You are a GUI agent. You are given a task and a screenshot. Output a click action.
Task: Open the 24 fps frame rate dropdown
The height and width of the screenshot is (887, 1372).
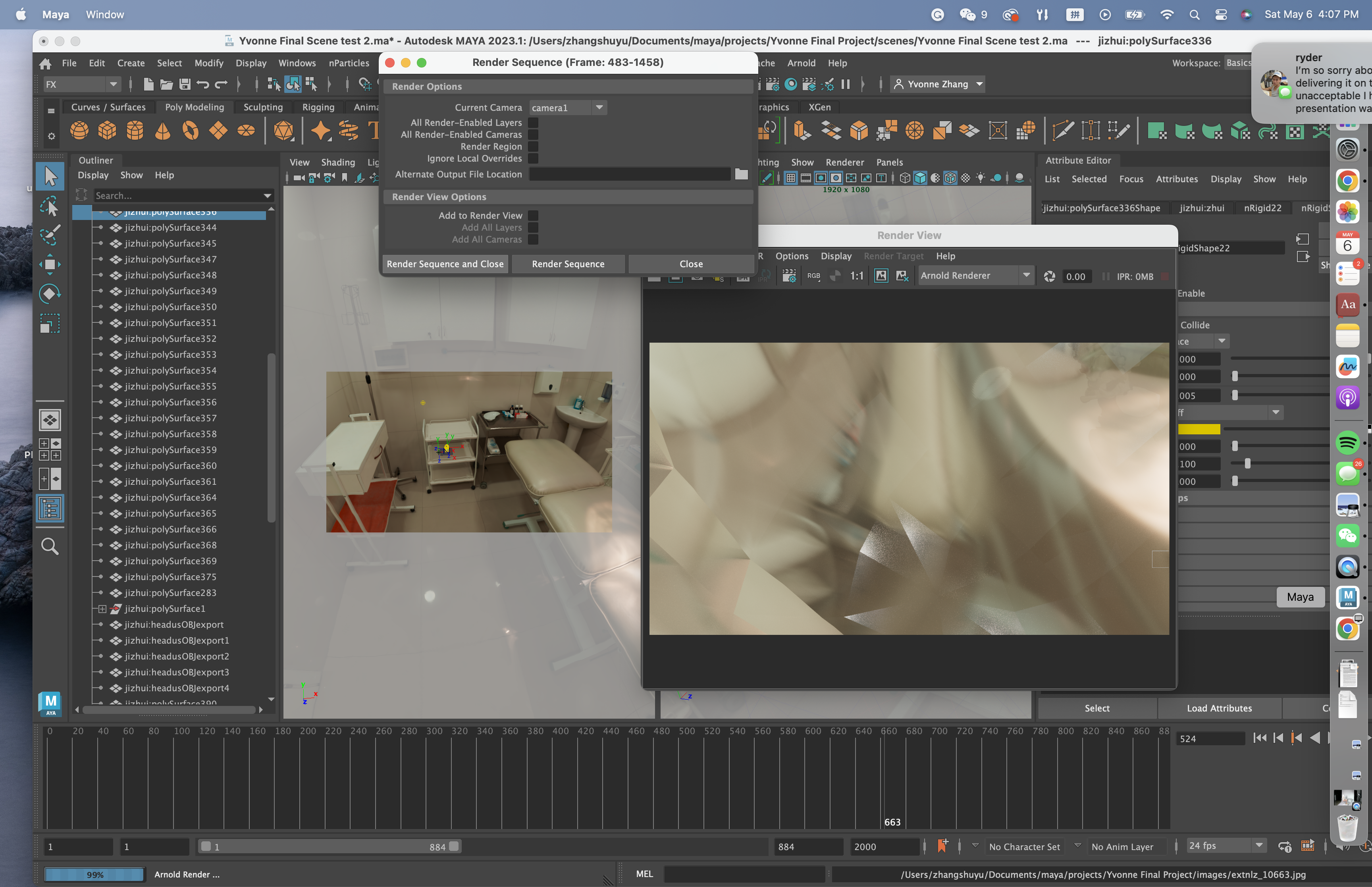pyautogui.click(x=1226, y=846)
